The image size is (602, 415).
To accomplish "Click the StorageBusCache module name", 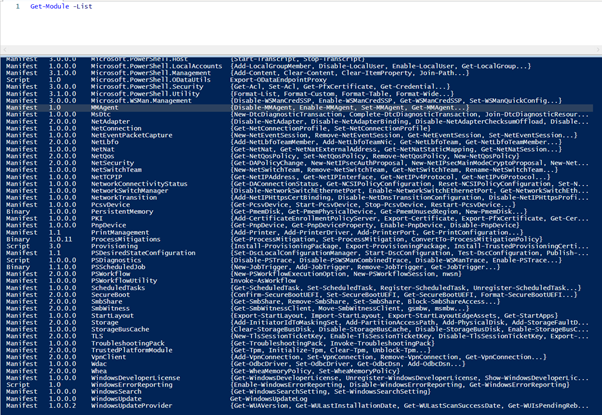I will pos(120,329).
